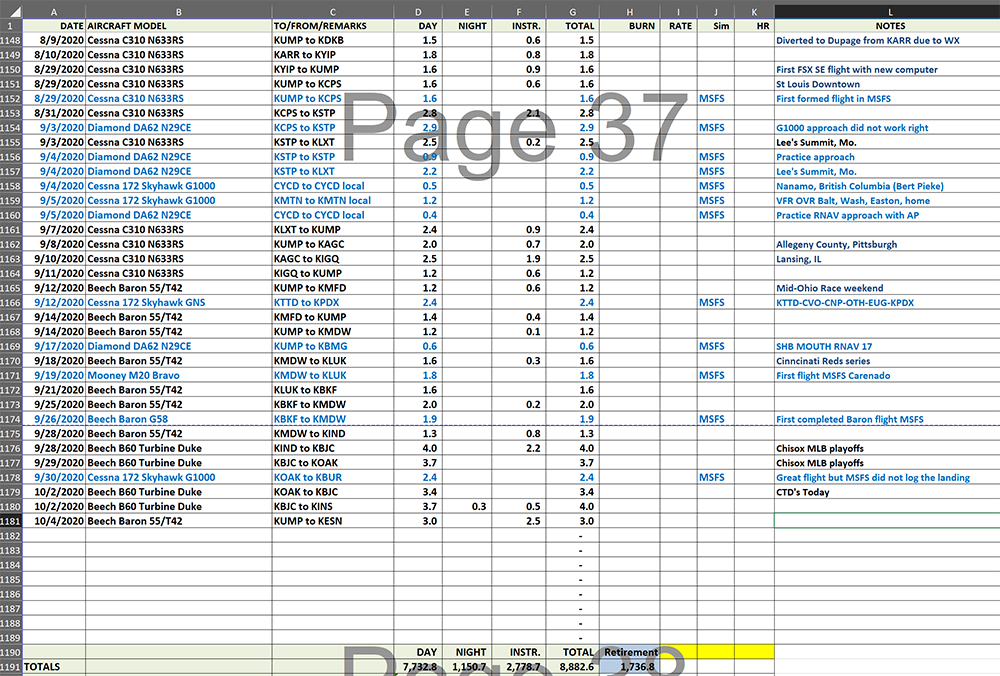Click the selected empty notes cell in row 1181
Screen dimensions: 1000x676
[887, 521]
